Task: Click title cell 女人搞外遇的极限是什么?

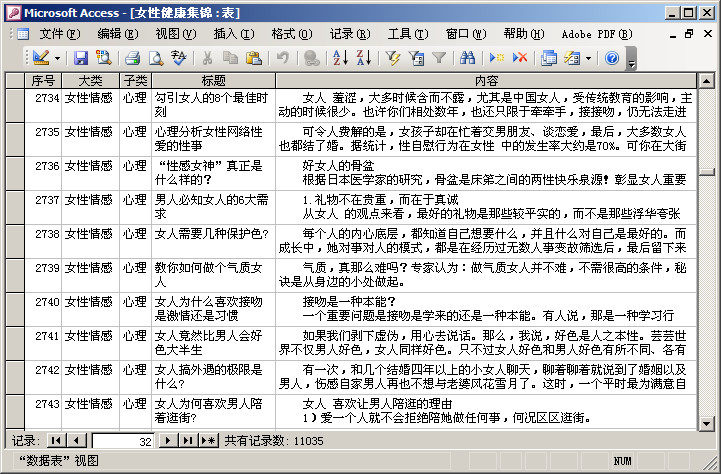Action: click(x=214, y=377)
